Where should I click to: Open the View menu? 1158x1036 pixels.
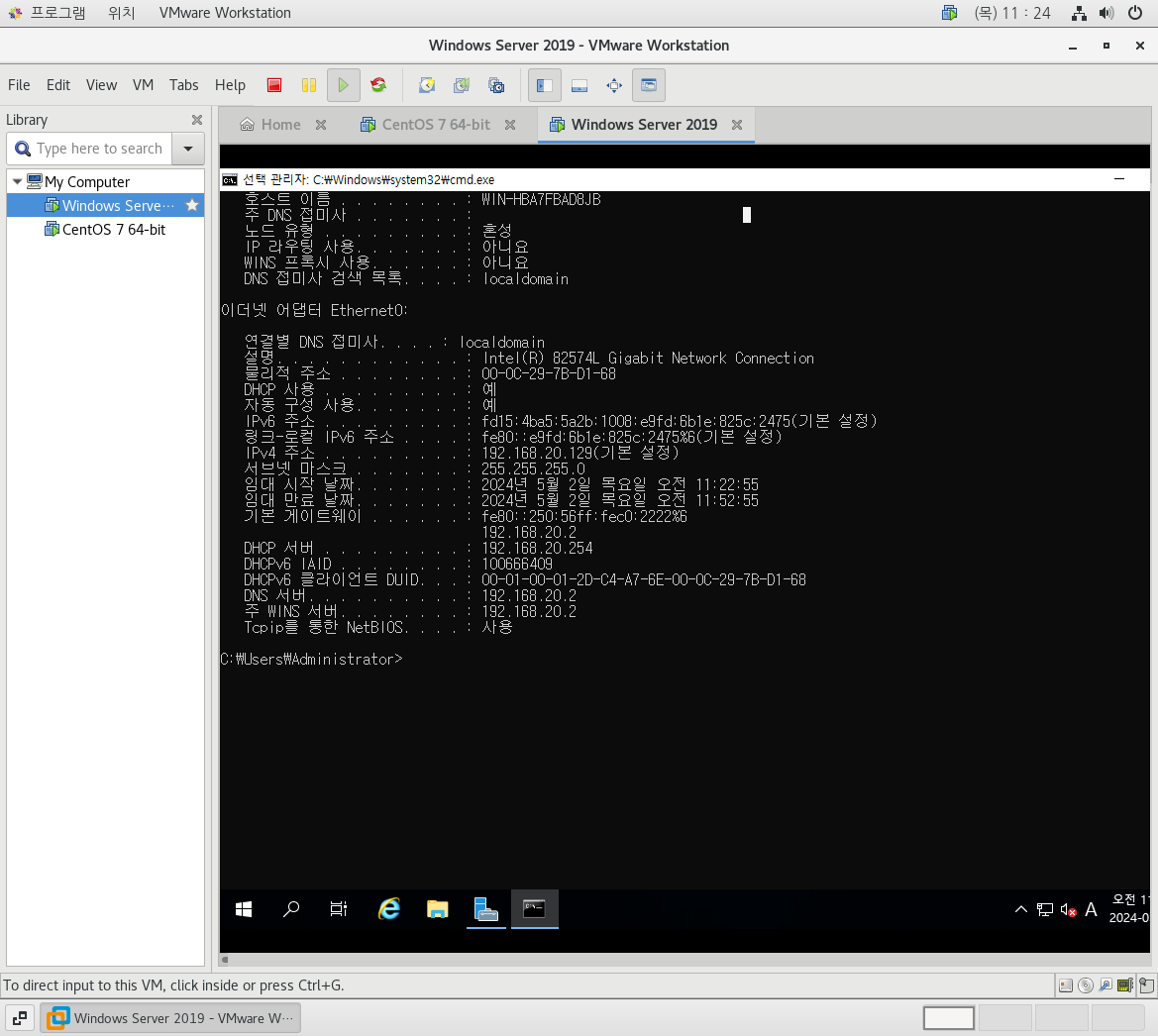coord(101,85)
